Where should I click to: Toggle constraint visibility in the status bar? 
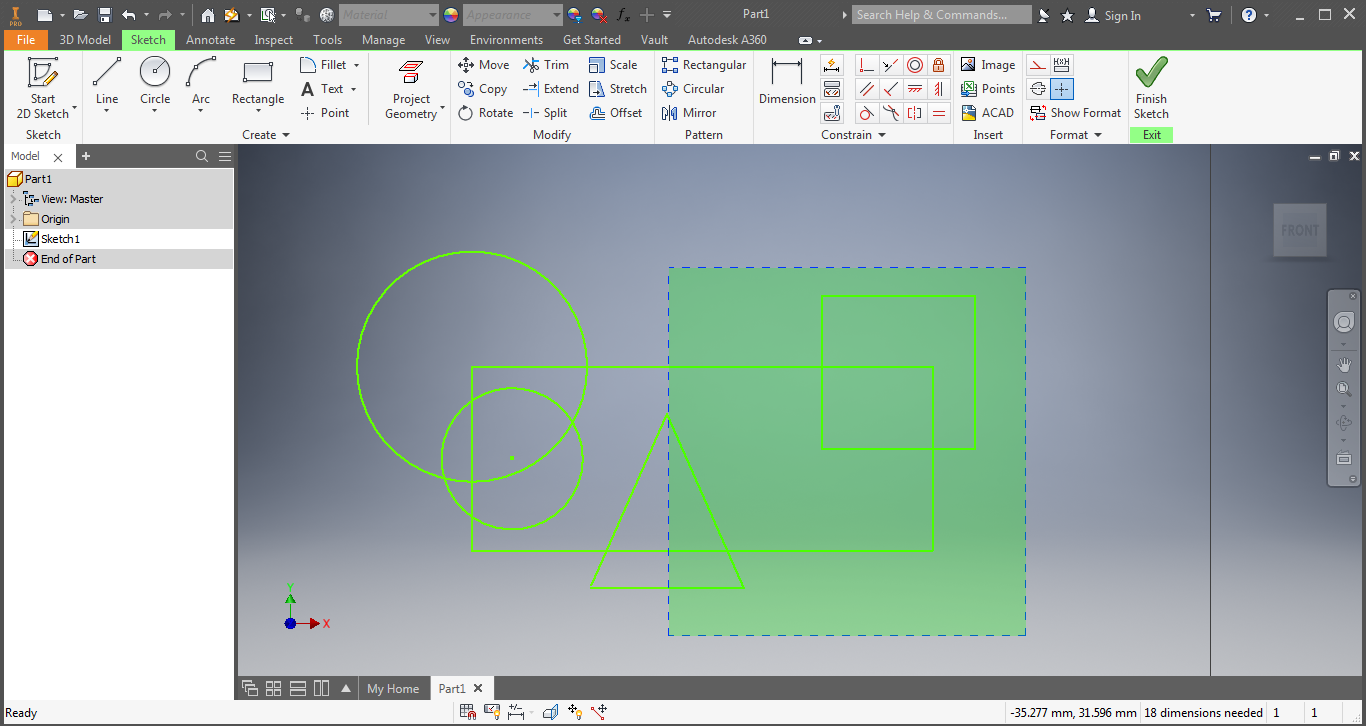coord(492,711)
